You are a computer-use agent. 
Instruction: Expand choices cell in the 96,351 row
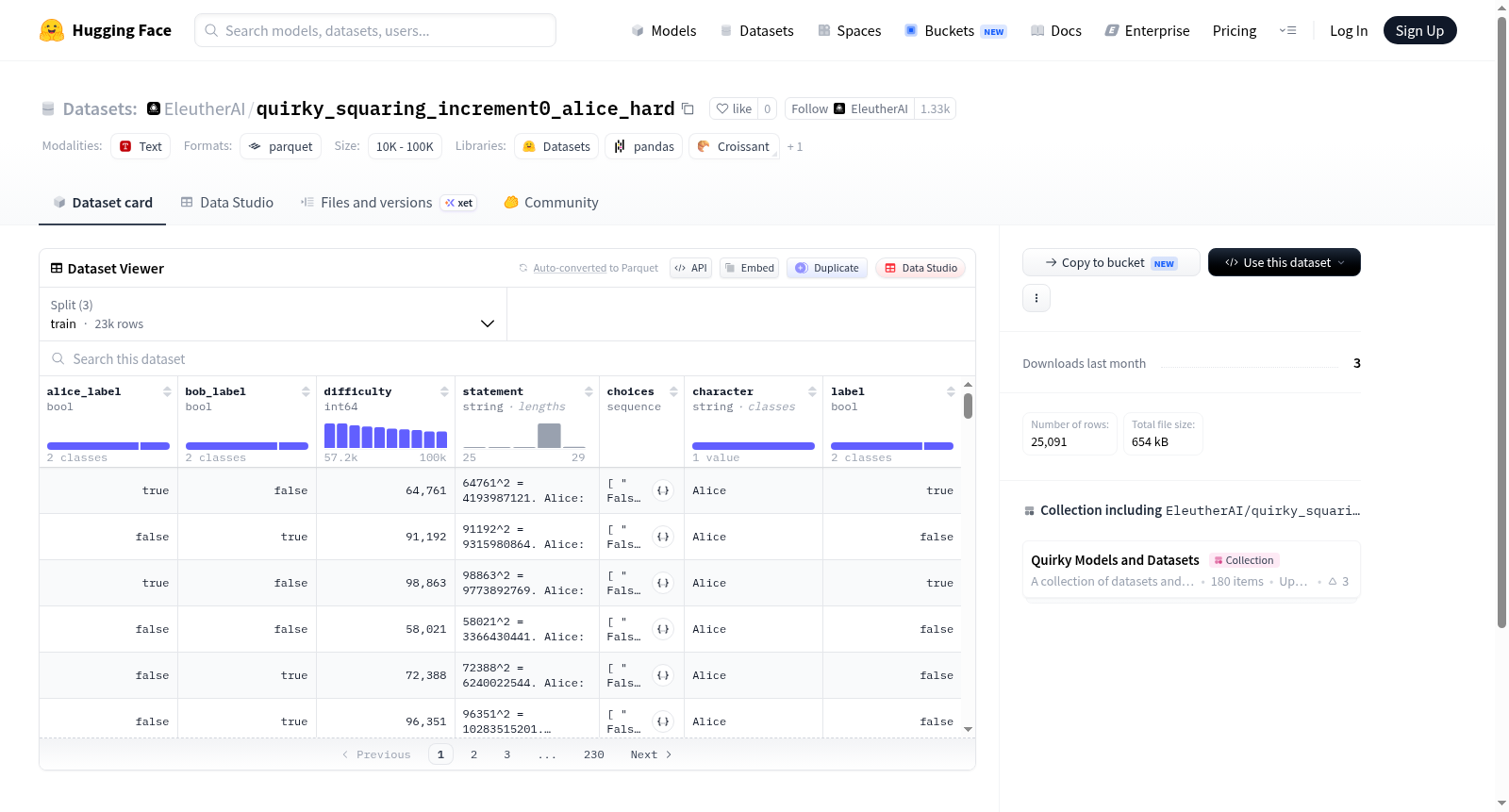(663, 721)
